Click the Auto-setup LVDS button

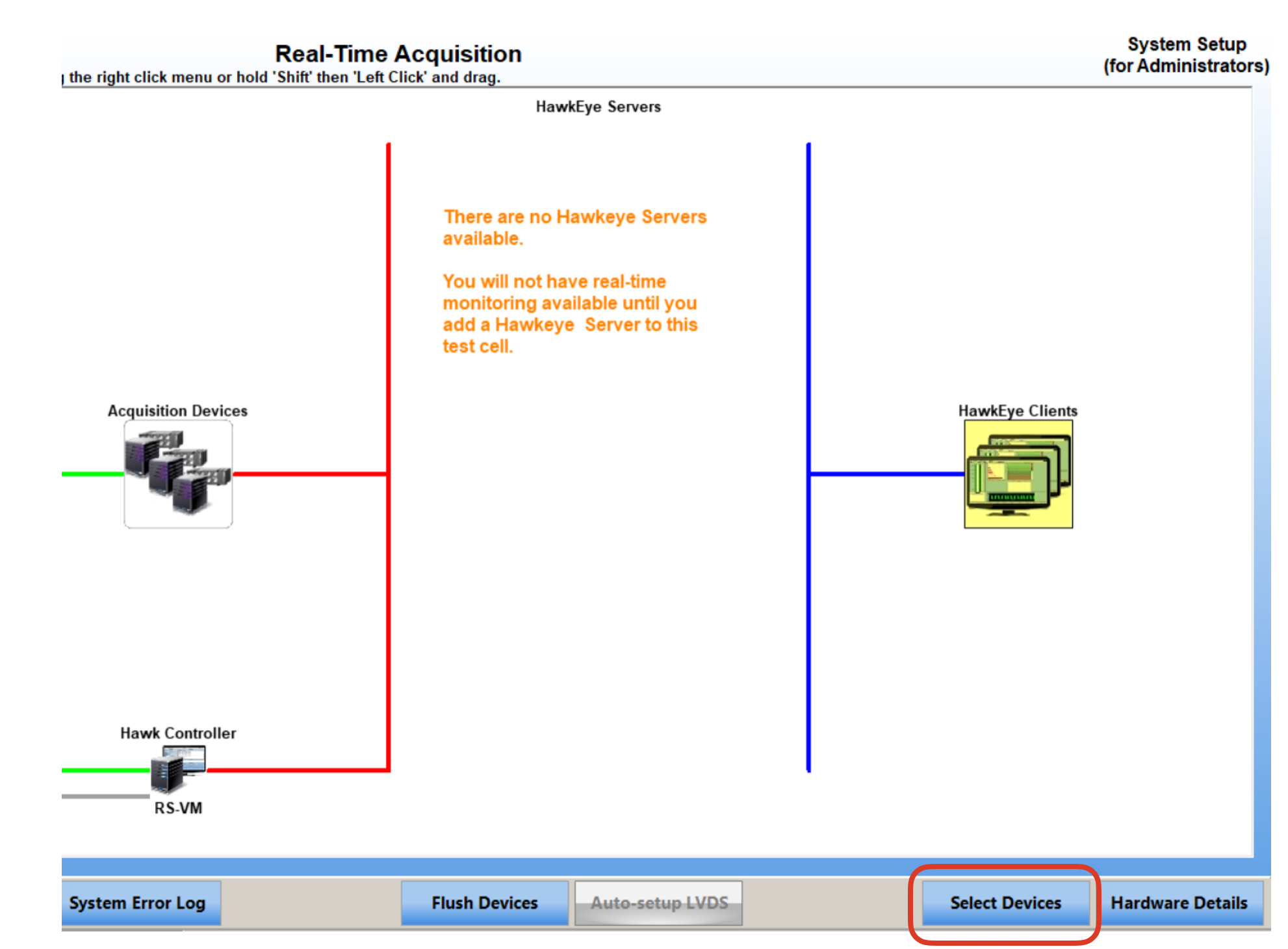coord(658,903)
